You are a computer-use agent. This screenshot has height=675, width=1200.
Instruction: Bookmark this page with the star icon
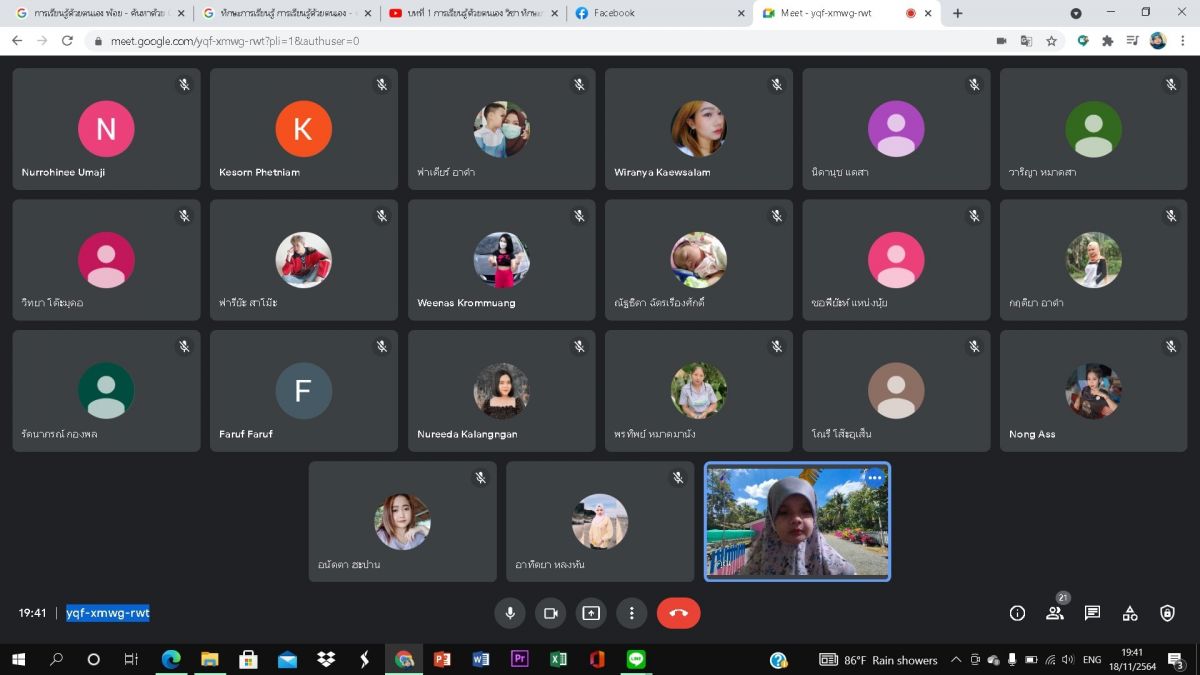coord(1051,41)
